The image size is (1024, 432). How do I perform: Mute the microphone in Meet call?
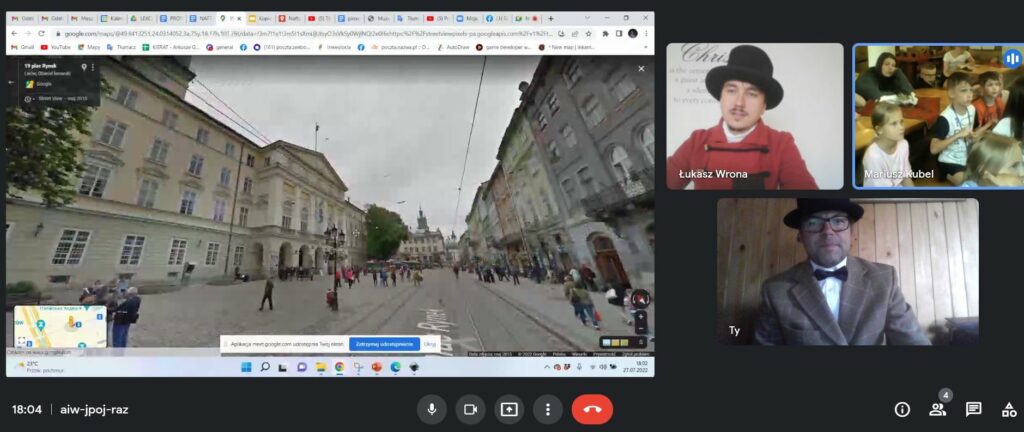tap(432, 409)
